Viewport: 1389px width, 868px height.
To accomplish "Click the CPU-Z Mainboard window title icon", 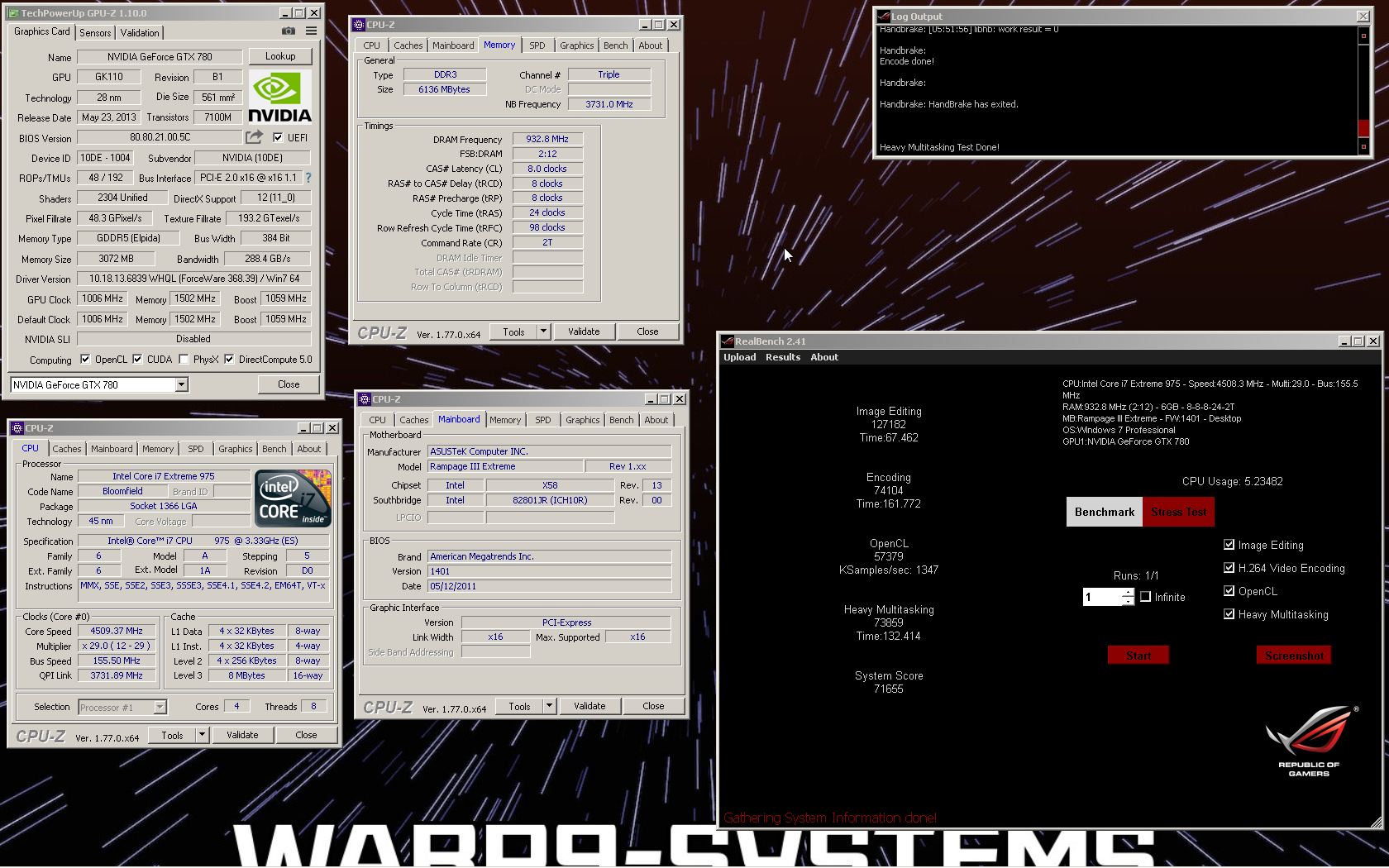I will pos(365,399).
